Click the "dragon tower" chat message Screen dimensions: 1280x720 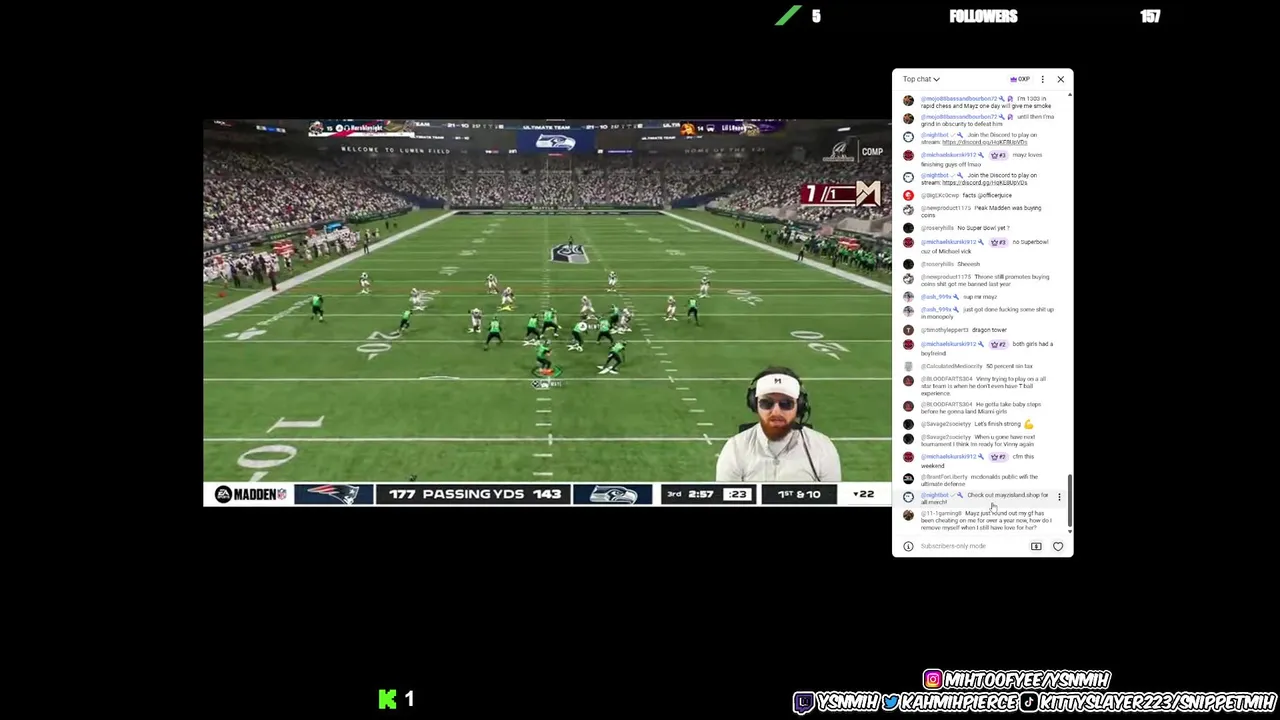click(x=988, y=330)
